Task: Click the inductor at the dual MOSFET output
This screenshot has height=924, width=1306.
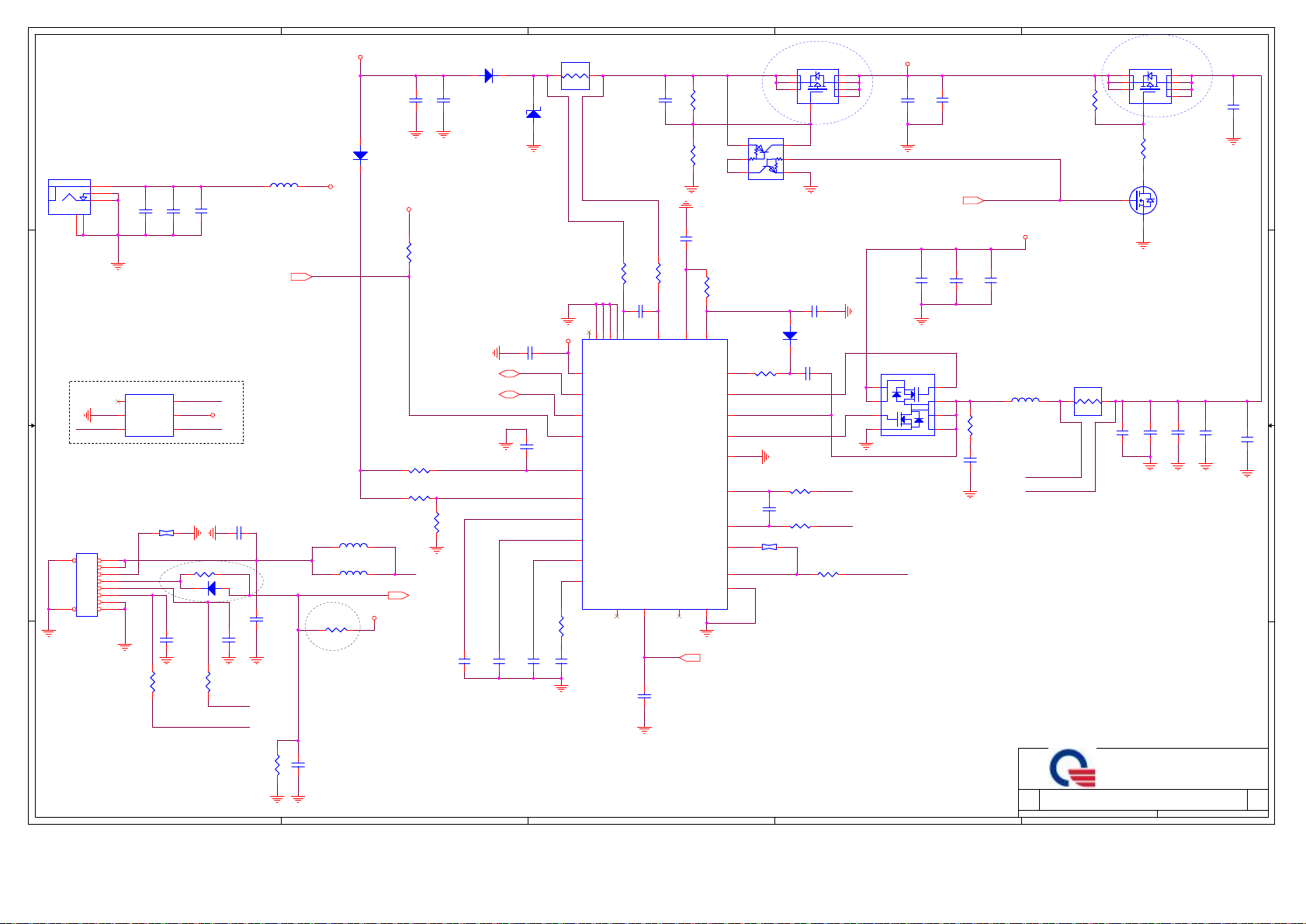Action: pos(1025,400)
